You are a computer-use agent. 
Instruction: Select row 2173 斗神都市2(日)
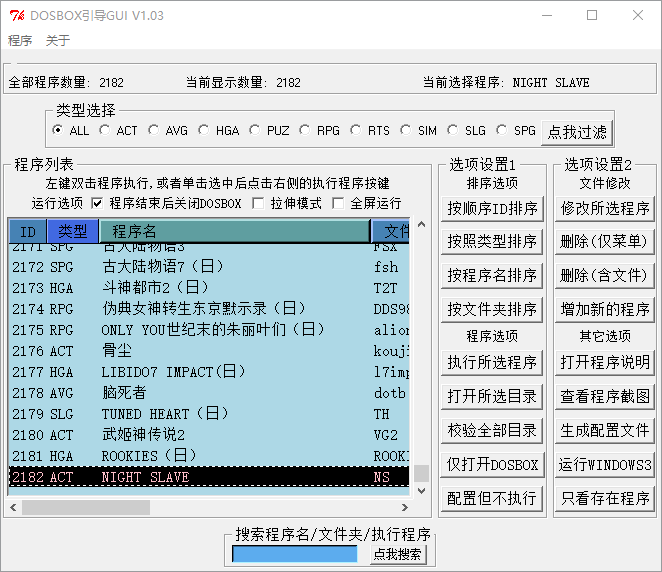click(x=209, y=288)
